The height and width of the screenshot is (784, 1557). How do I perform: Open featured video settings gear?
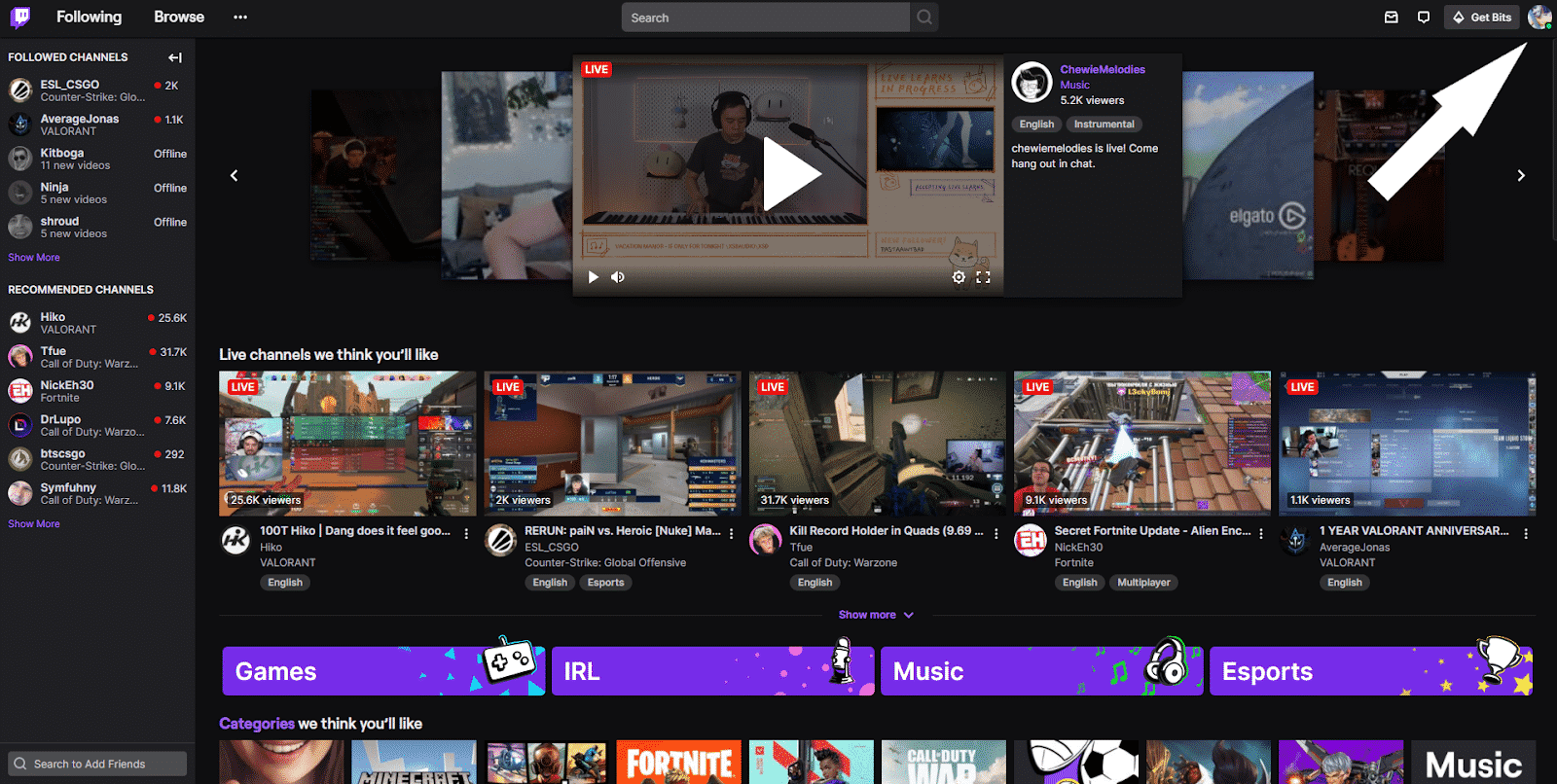[959, 277]
